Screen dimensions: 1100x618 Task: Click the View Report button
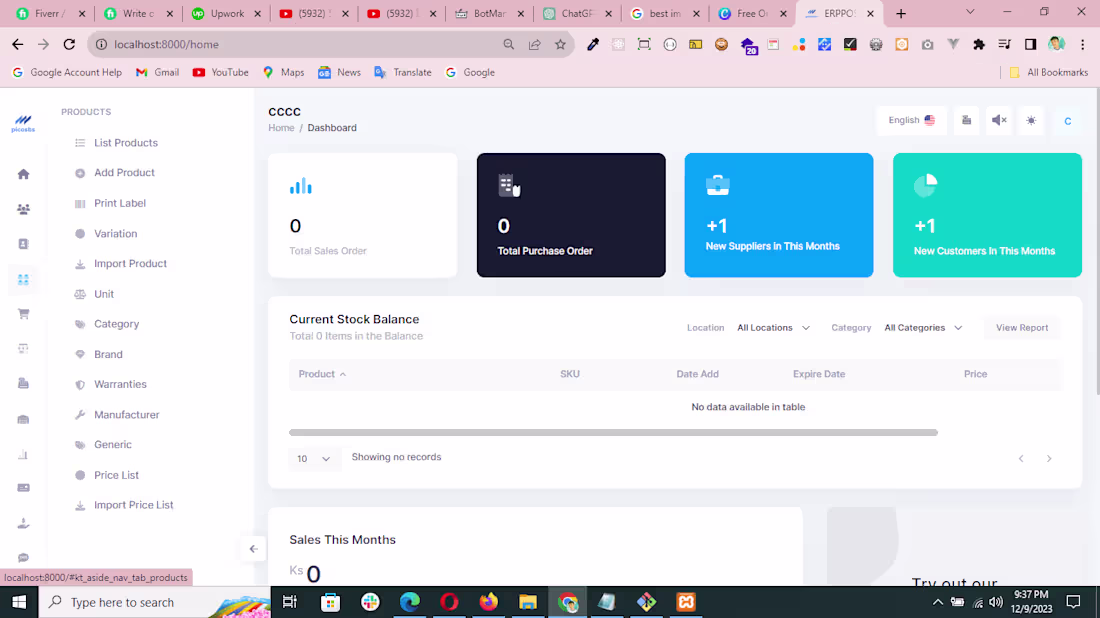click(1021, 328)
